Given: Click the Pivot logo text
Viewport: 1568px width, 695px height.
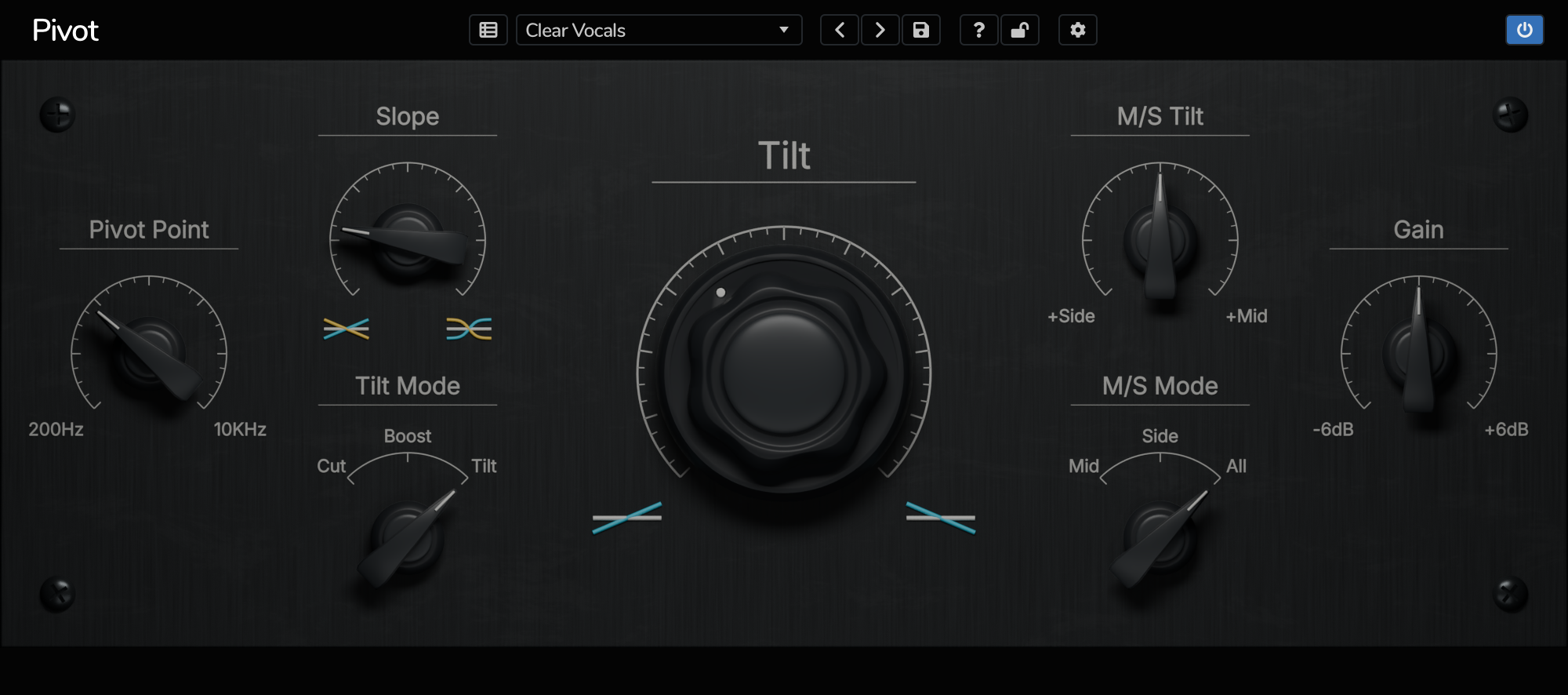Looking at the screenshot, I should coord(65,31).
